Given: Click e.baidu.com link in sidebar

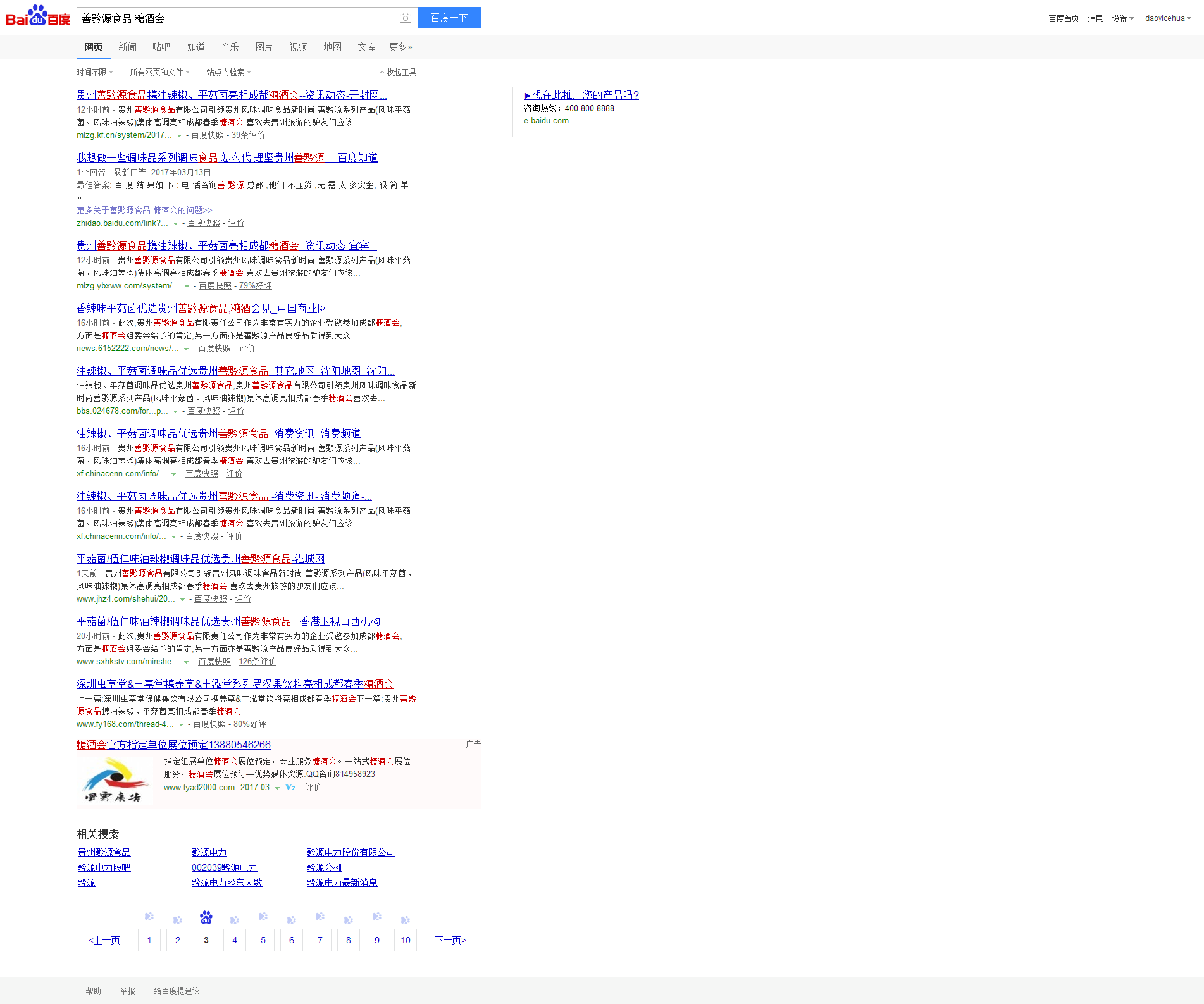Looking at the screenshot, I should coord(546,121).
